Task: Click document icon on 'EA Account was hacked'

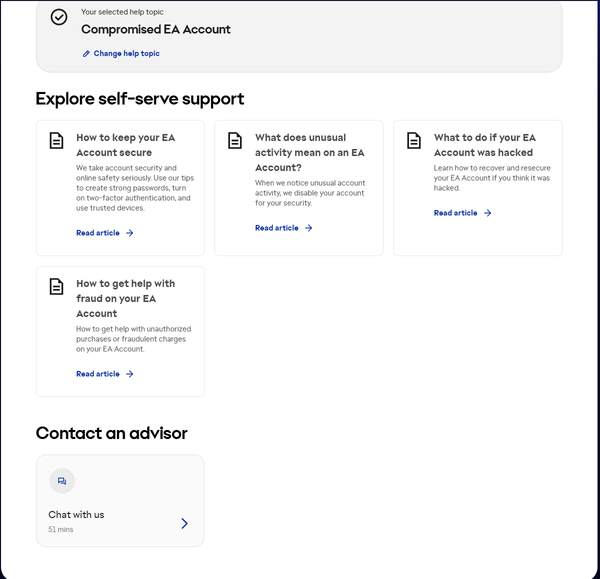Action: pos(414,141)
